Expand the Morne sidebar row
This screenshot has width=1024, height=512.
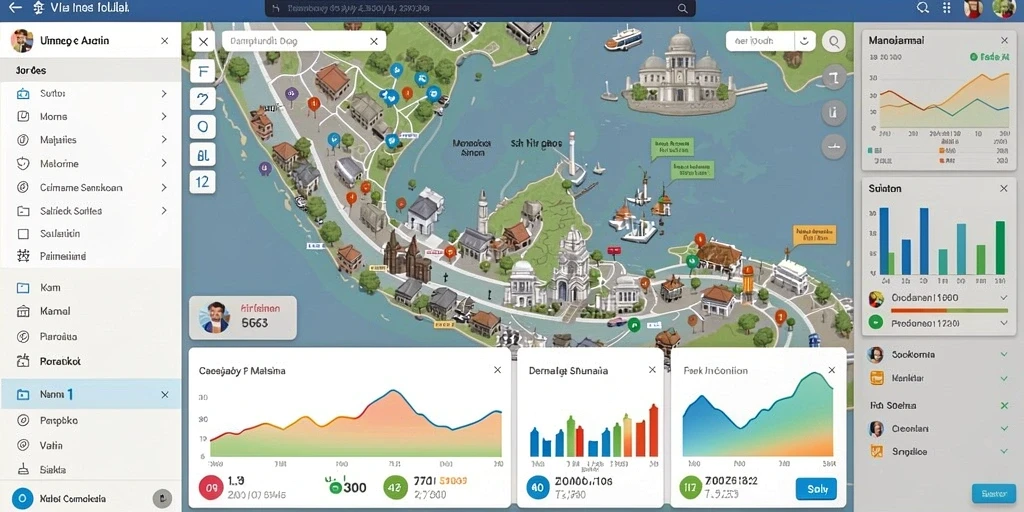[x=164, y=116]
